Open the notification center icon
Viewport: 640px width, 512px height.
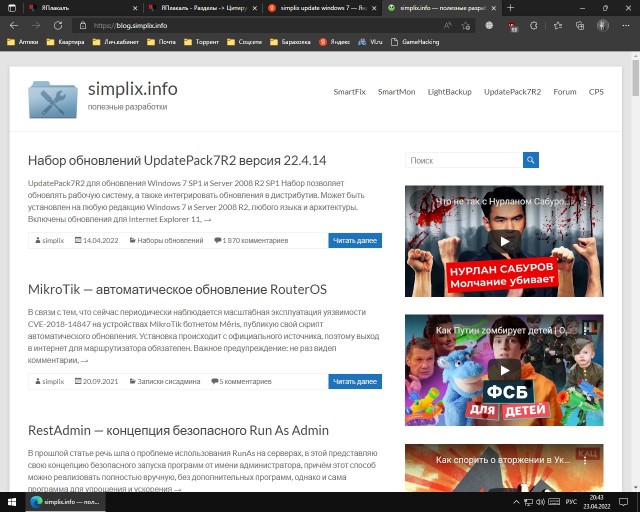pos(623,502)
